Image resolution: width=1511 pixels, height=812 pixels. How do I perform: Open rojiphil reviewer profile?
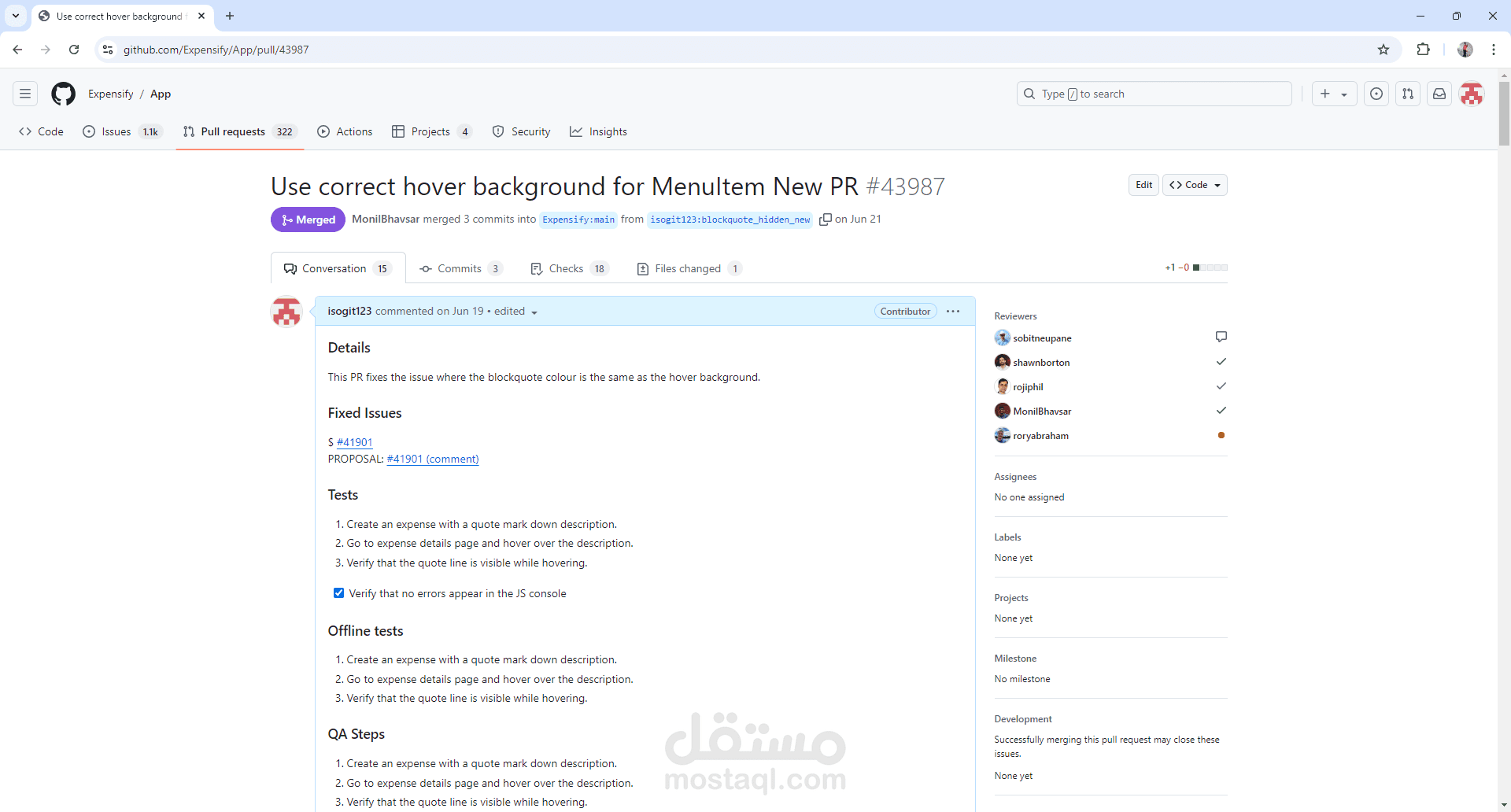(1028, 386)
